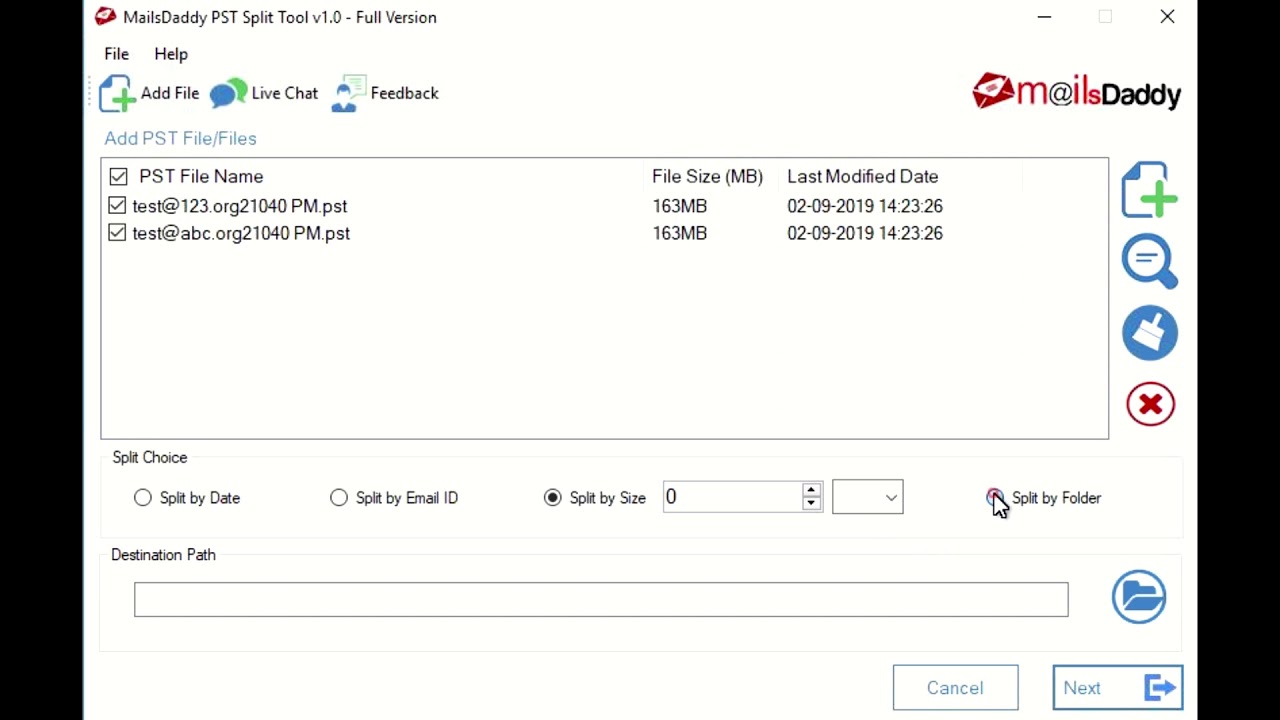Click the date in test@abc.org row
Screen dimensions: 1280x720
865,233
